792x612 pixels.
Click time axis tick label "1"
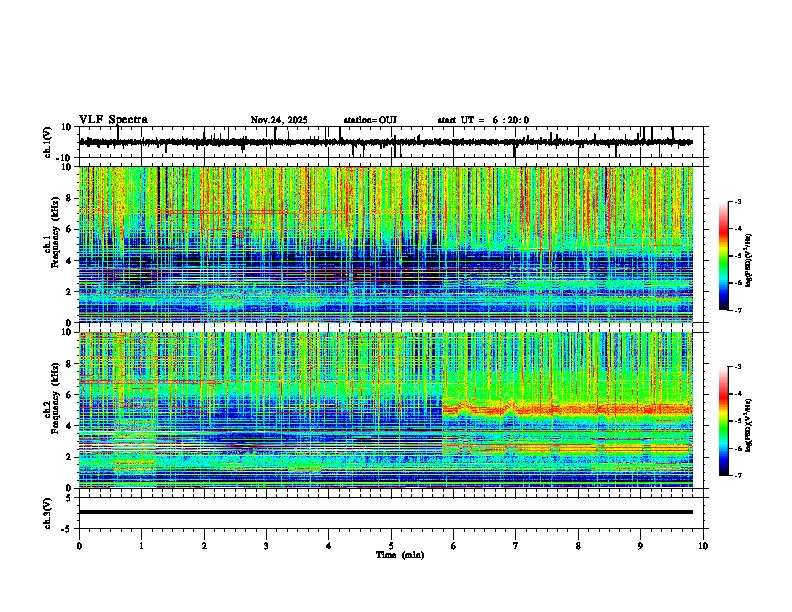point(141,546)
